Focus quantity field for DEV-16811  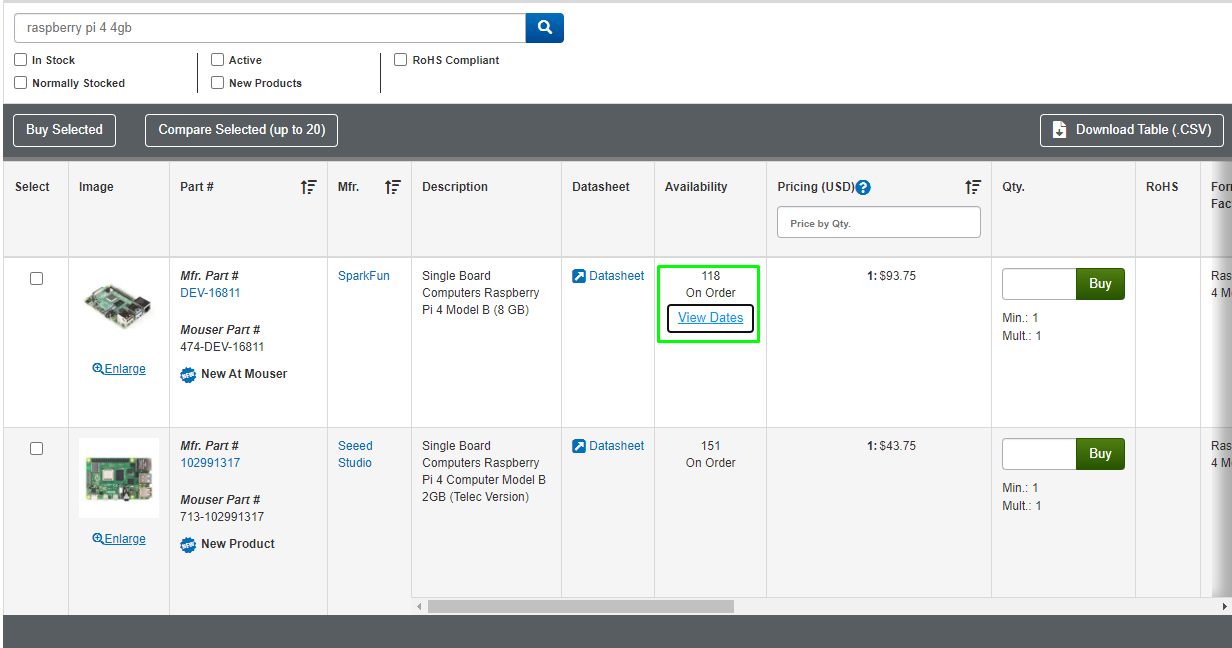coord(1039,284)
